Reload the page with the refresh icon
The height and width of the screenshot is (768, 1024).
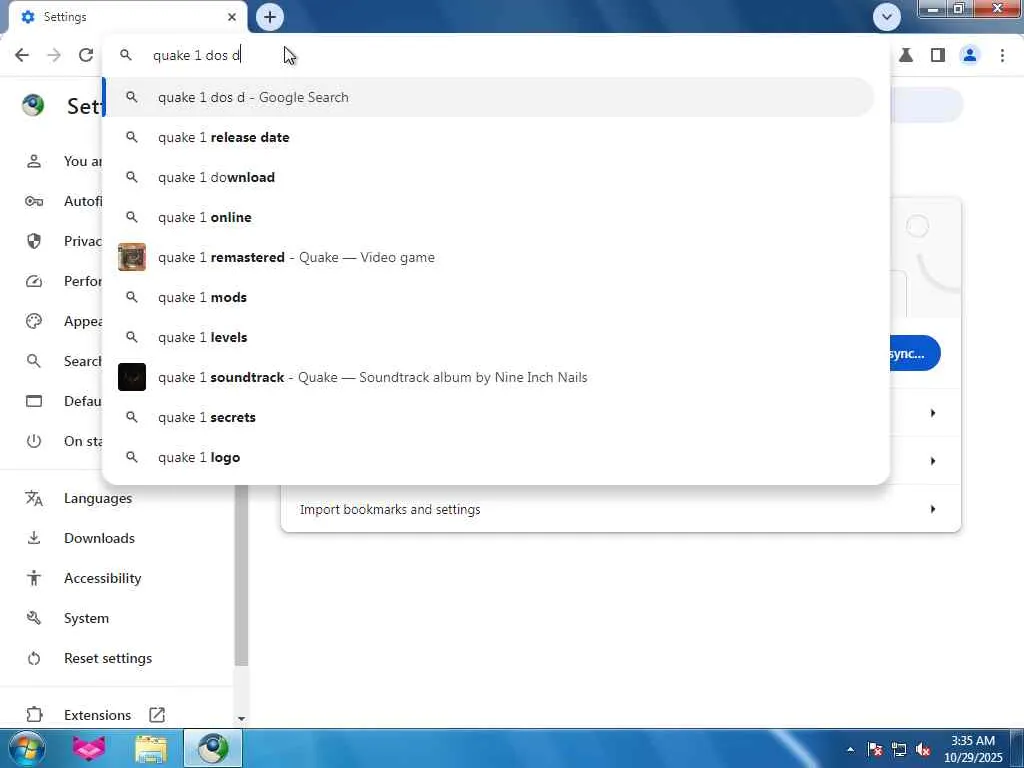click(x=86, y=55)
